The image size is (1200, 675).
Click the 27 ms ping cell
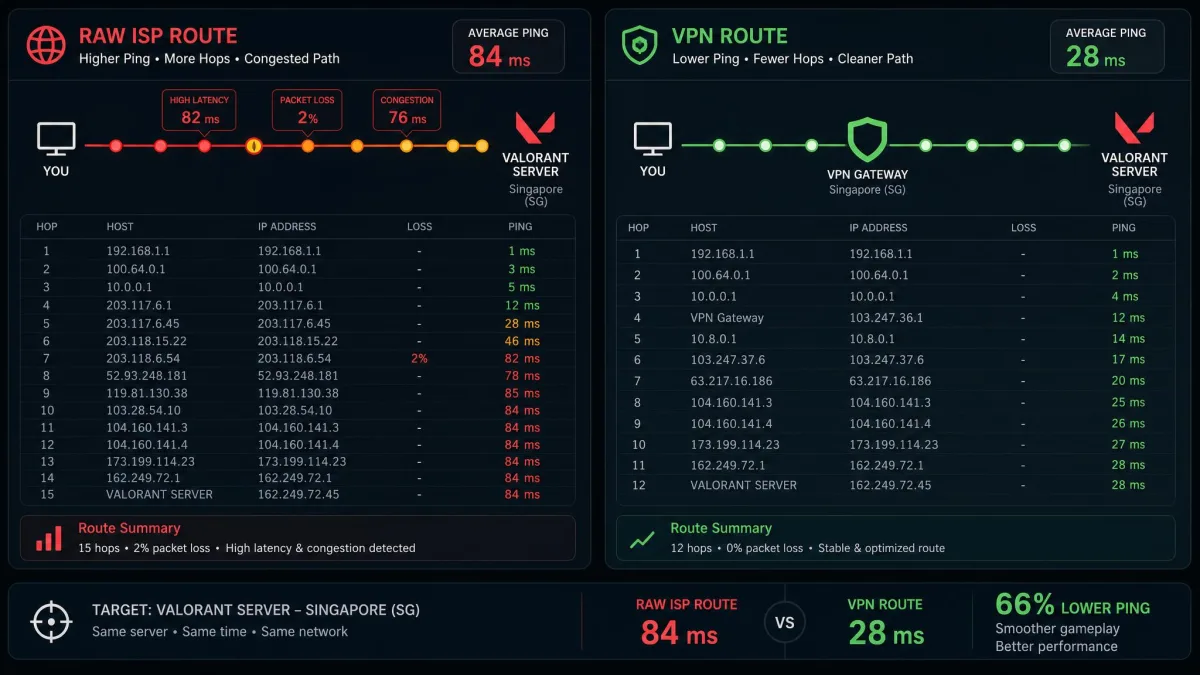[1128, 444]
